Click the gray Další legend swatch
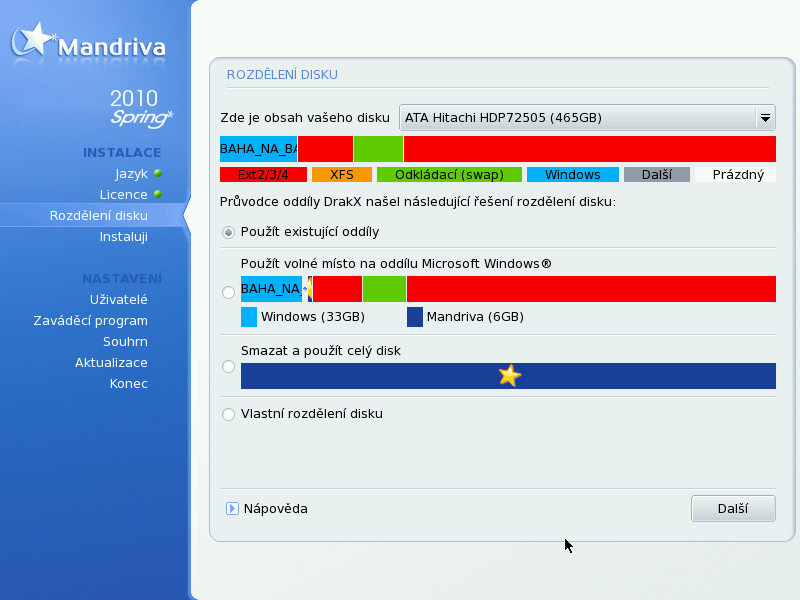Image resolution: width=800 pixels, height=600 pixels. (x=657, y=174)
